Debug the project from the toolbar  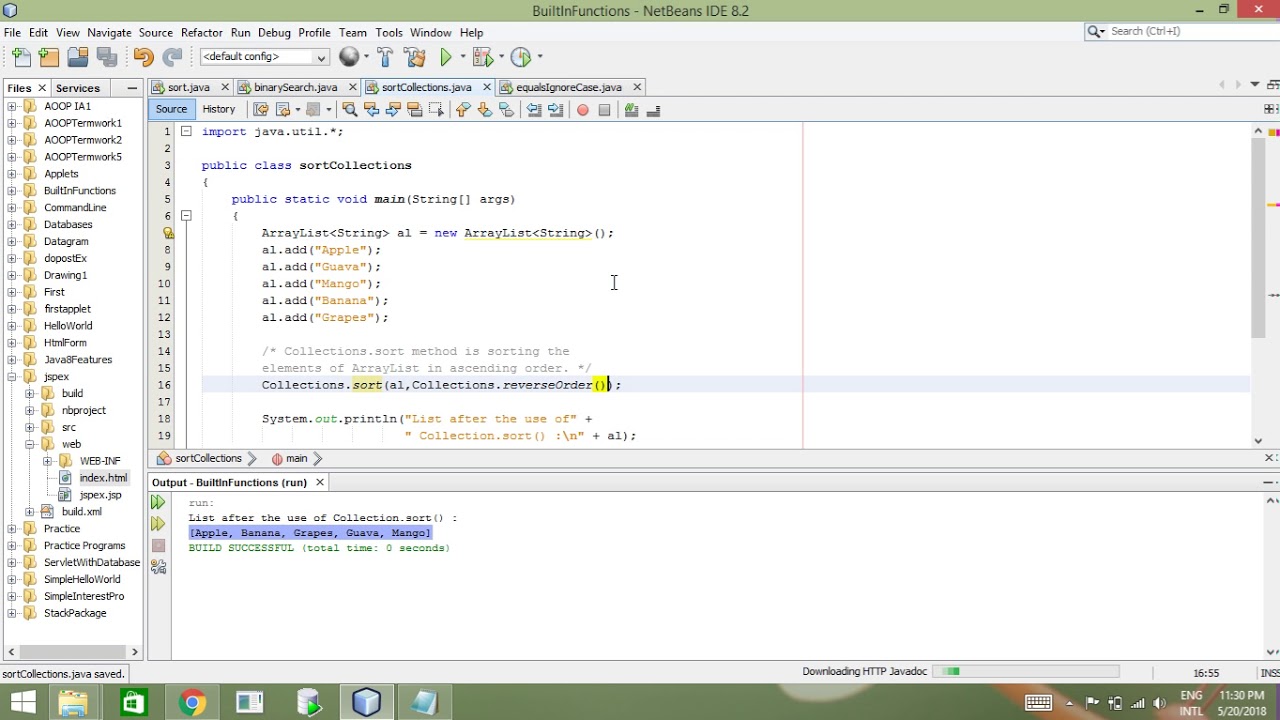tap(482, 57)
